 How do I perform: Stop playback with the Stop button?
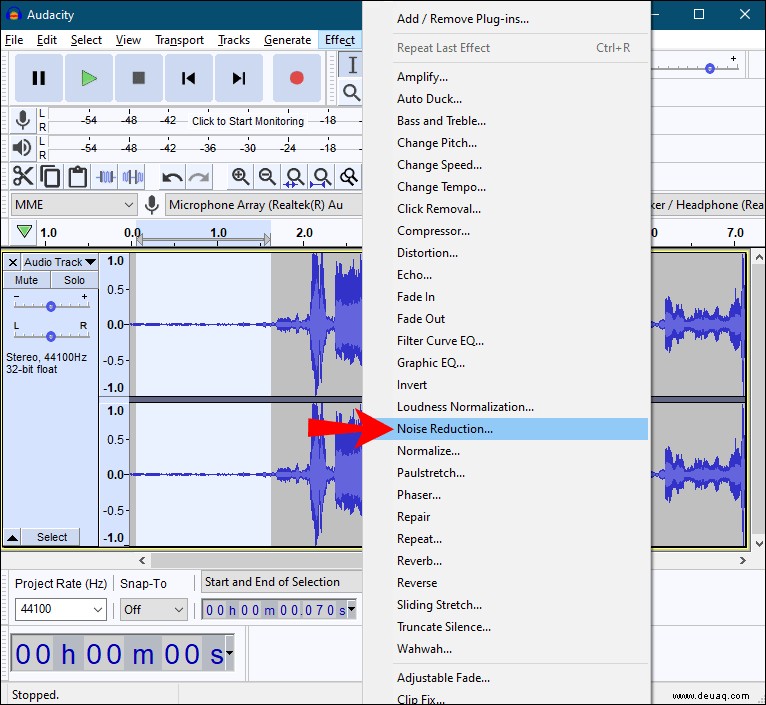(x=139, y=78)
